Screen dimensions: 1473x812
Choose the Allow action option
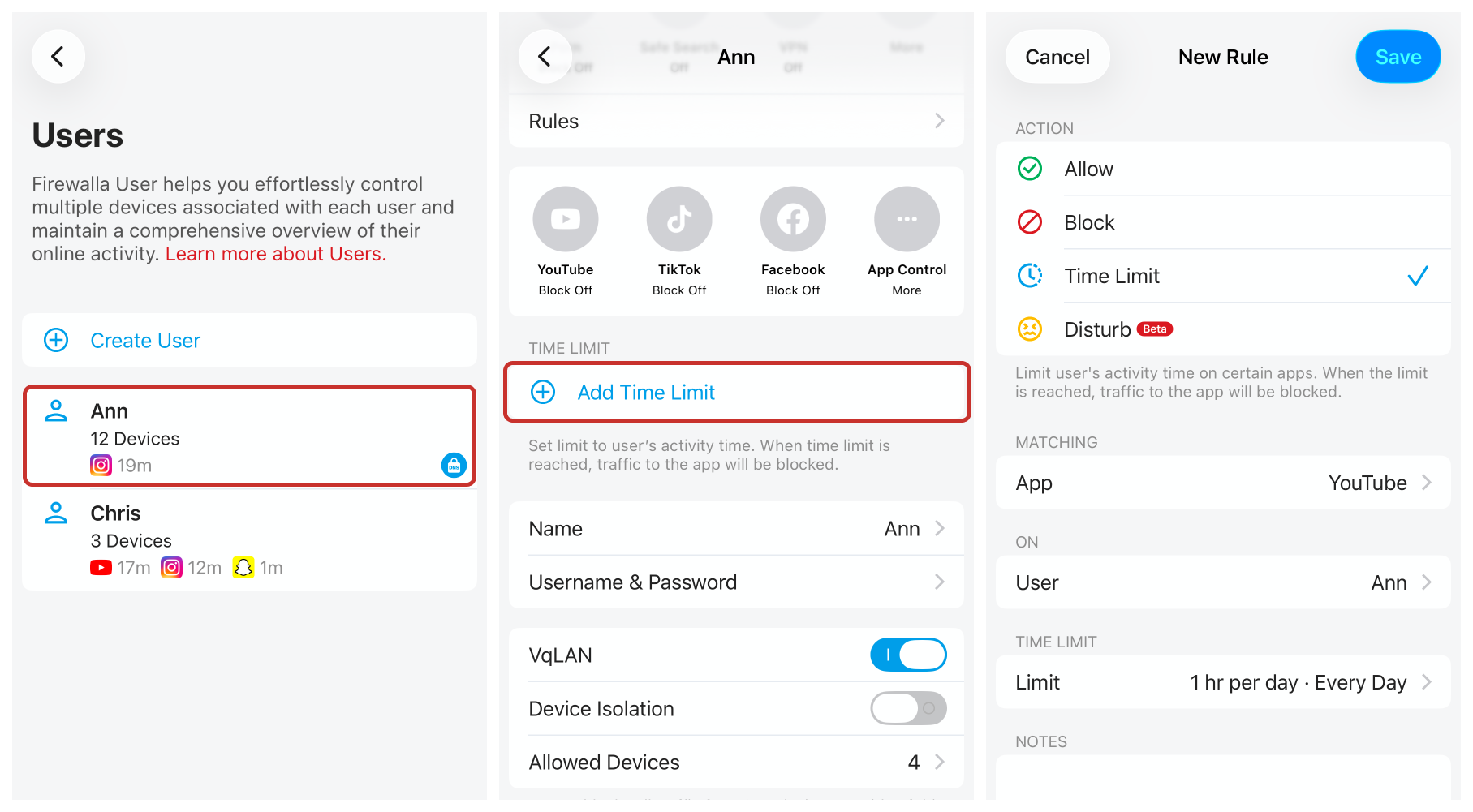click(x=1223, y=169)
